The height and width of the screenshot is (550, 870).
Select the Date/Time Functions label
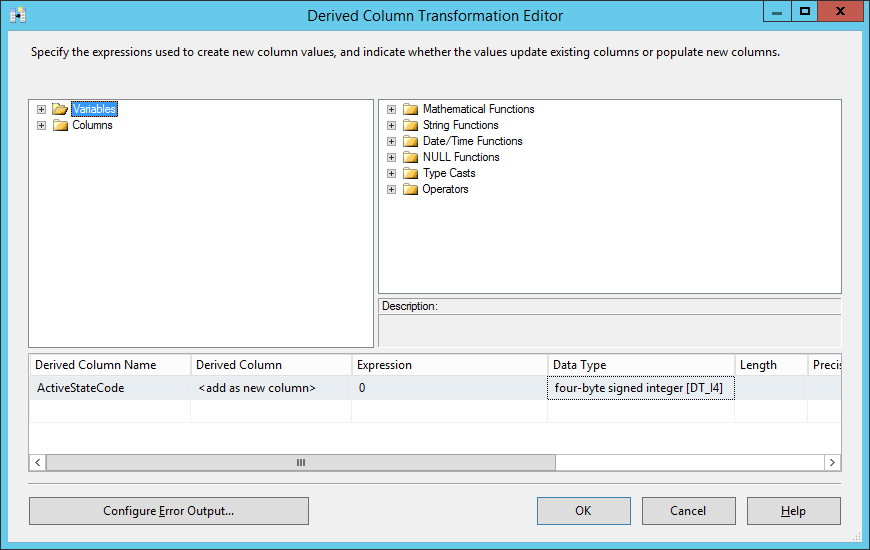[473, 142]
